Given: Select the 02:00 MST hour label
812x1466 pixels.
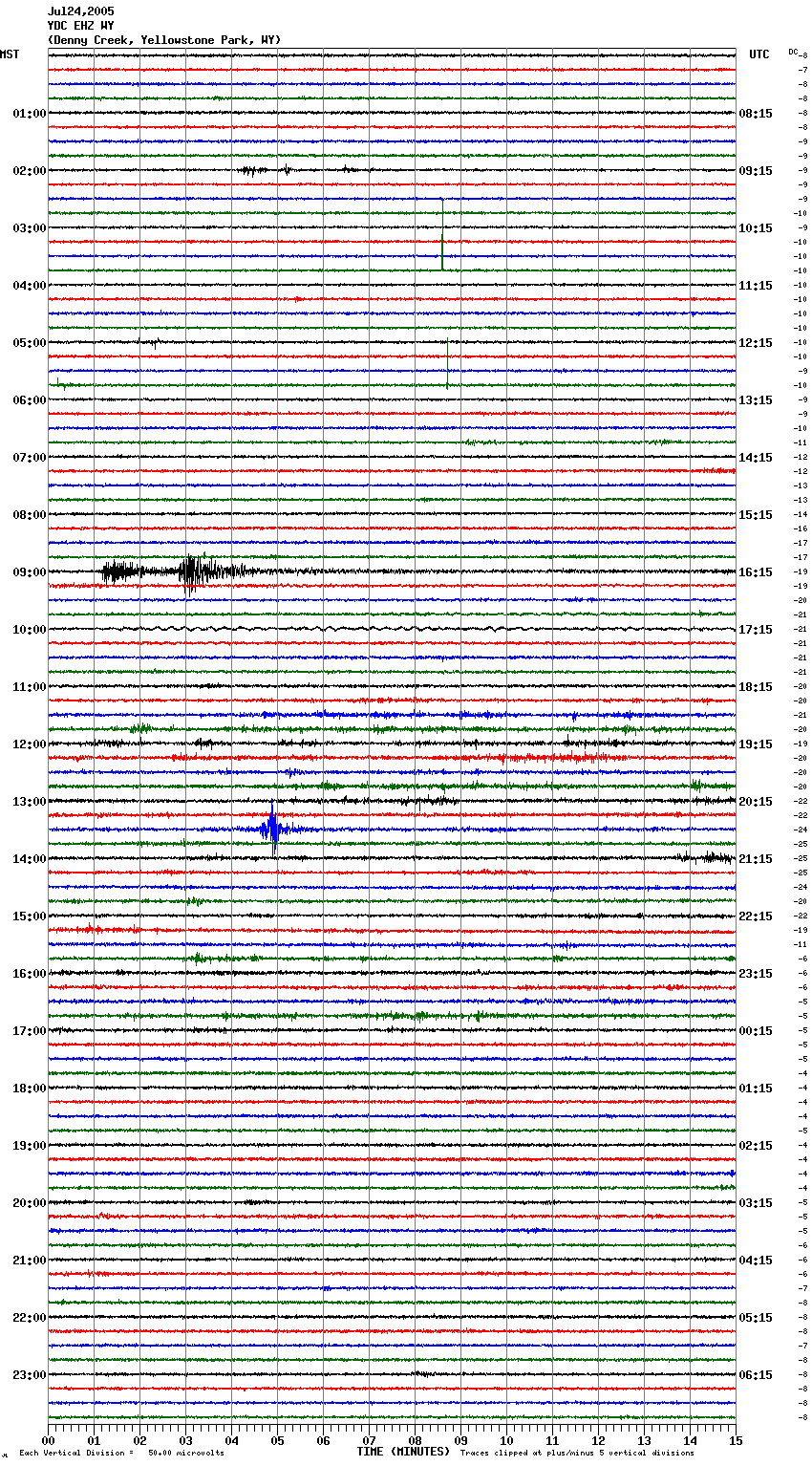Looking at the screenshot, I should [x=29, y=171].
